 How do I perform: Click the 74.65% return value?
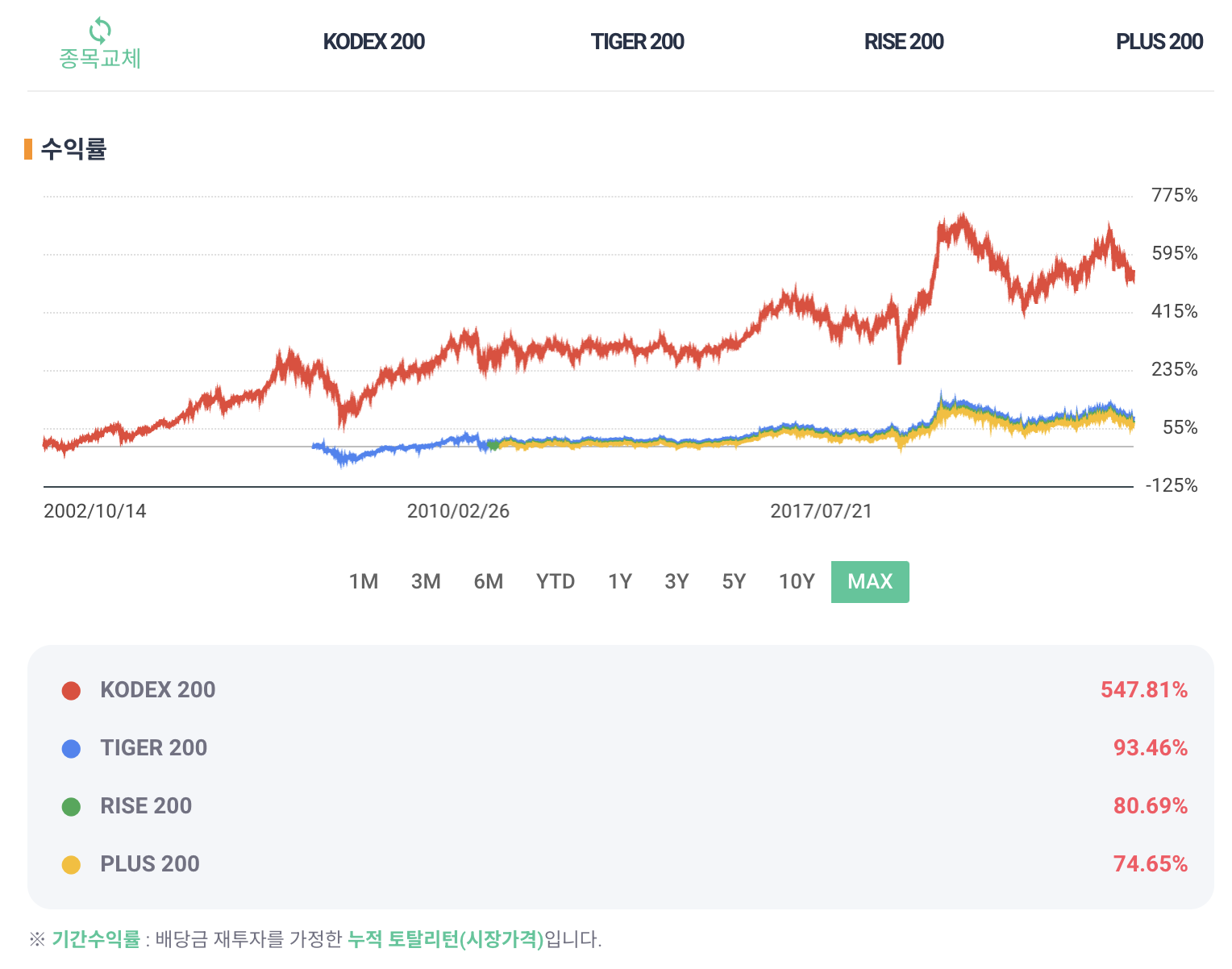pos(1151,864)
